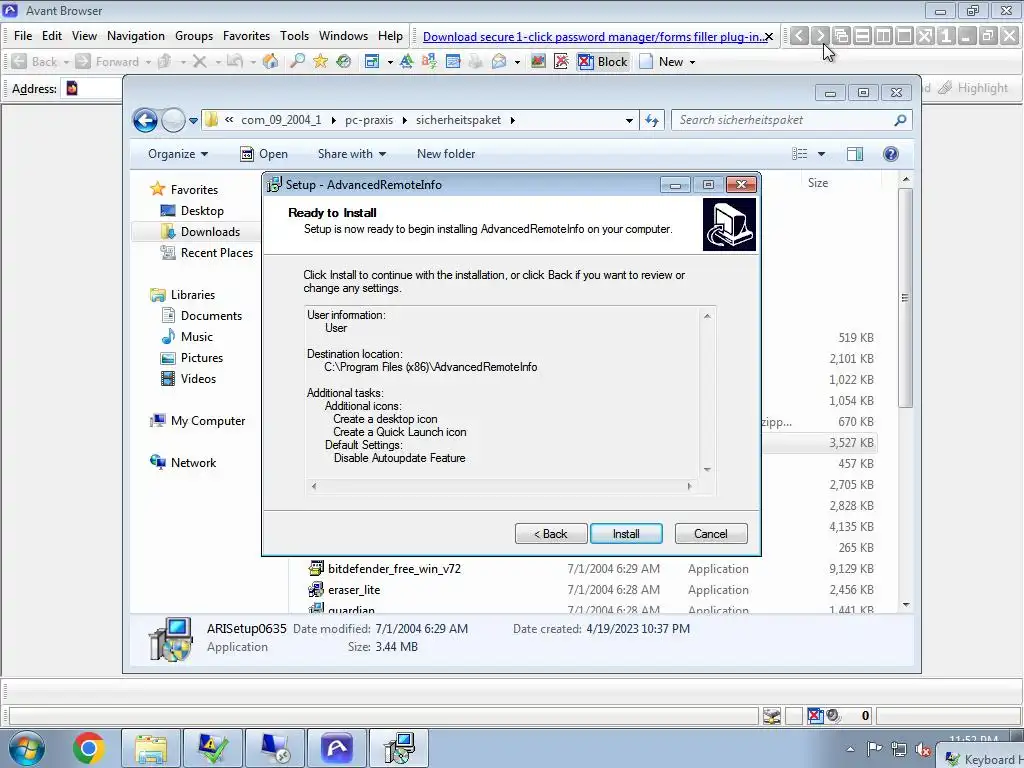The image size is (1024, 768).
Task: Click the next tab arrow icon
Action: coord(820,36)
